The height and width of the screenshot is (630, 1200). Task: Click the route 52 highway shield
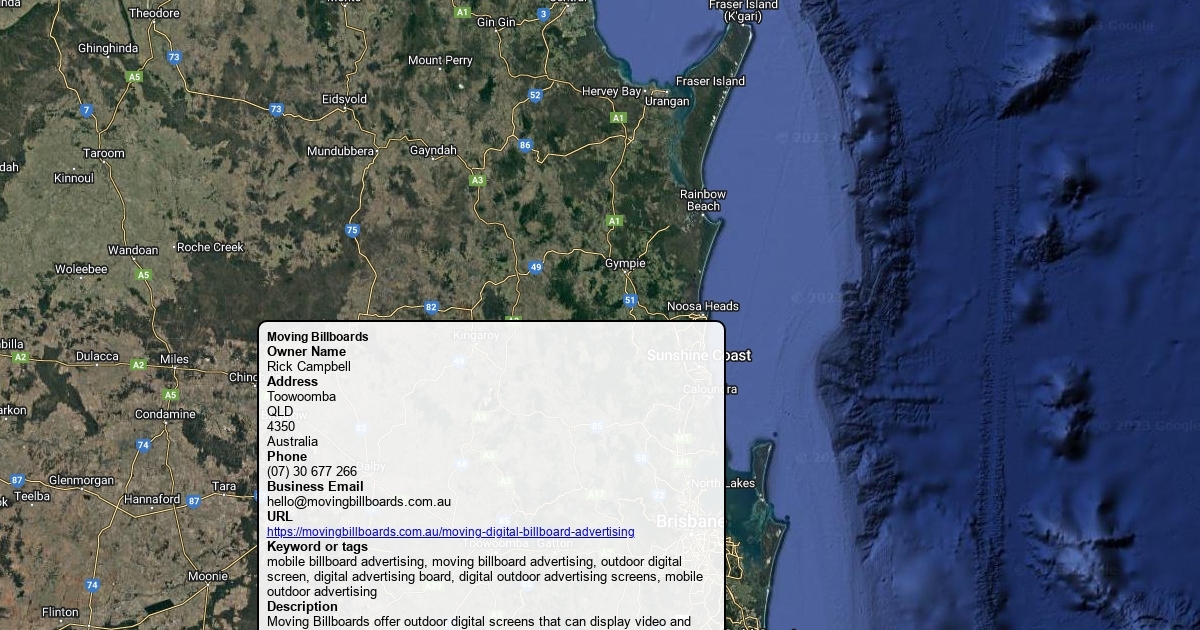pos(535,96)
